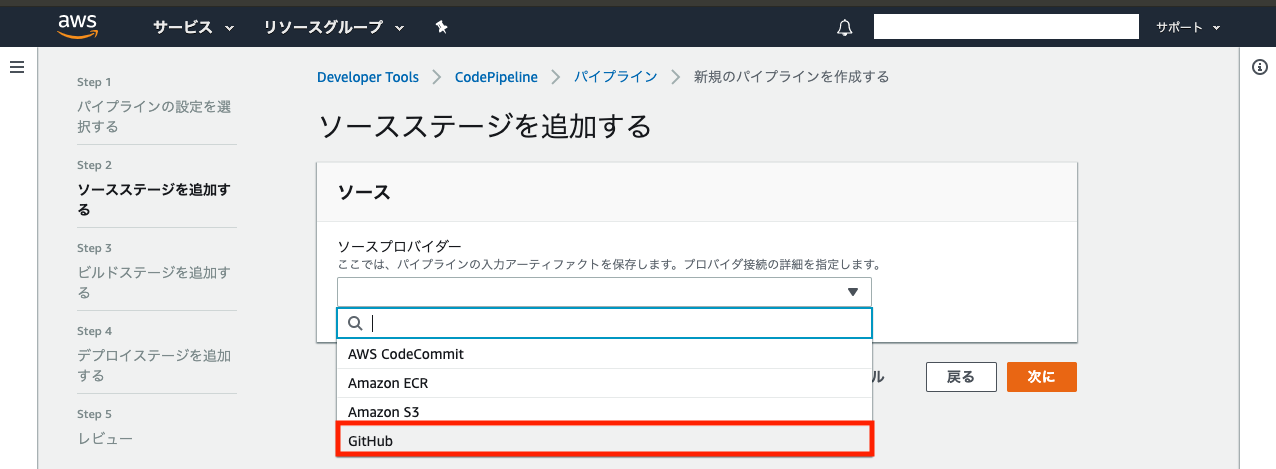1276x469 pixels.
Task: Collapse the source provider dropdown arrow
Action: point(853,292)
